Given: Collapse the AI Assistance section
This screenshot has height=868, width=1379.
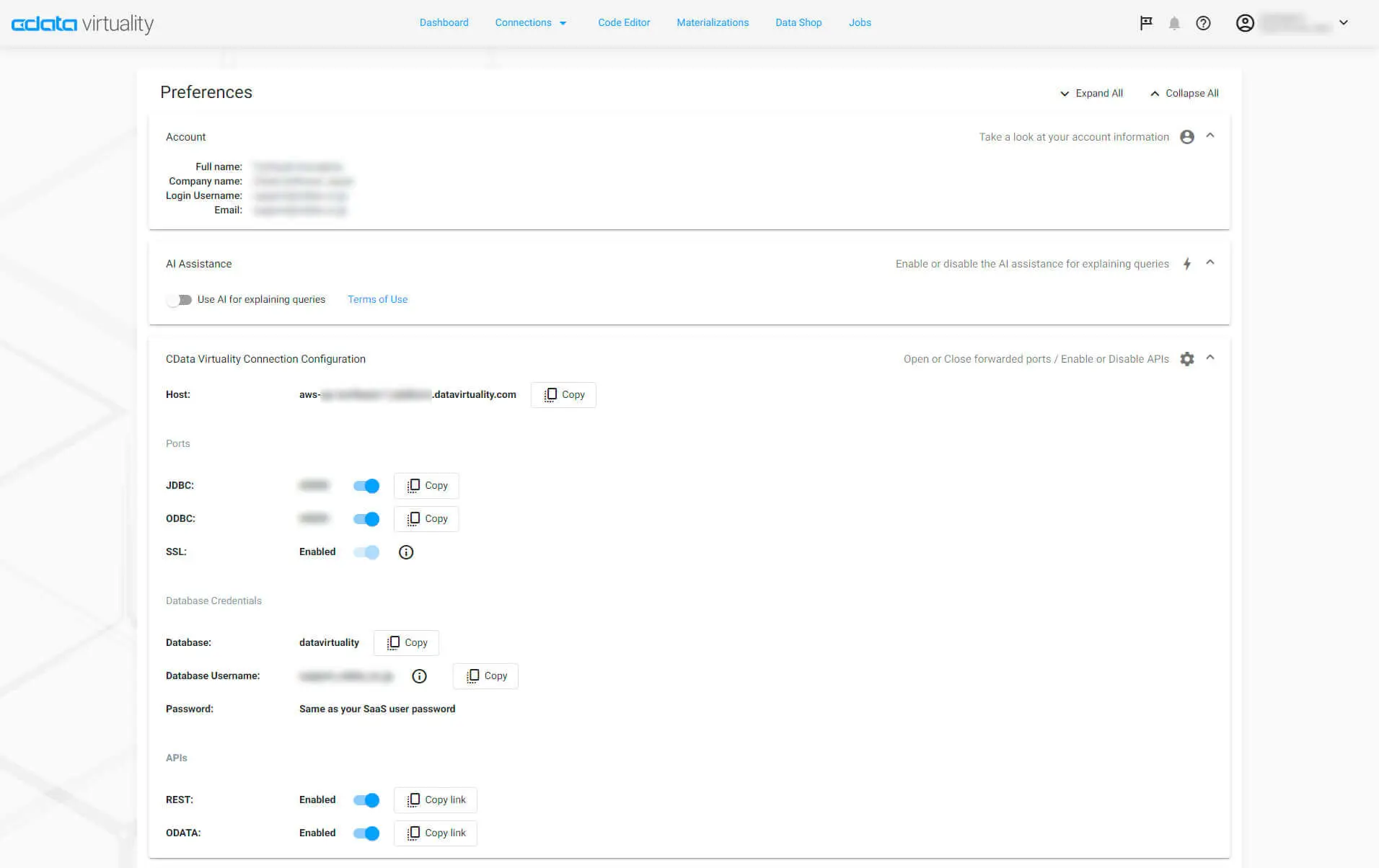Looking at the screenshot, I should [1210, 262].
